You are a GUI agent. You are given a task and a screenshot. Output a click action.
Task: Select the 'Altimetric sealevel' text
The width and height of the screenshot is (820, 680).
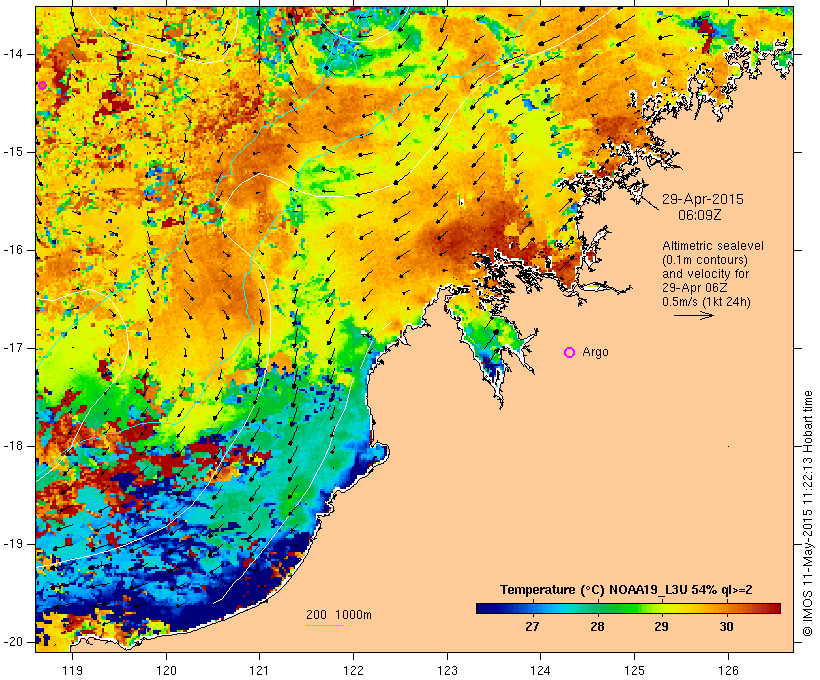point(713,246)
